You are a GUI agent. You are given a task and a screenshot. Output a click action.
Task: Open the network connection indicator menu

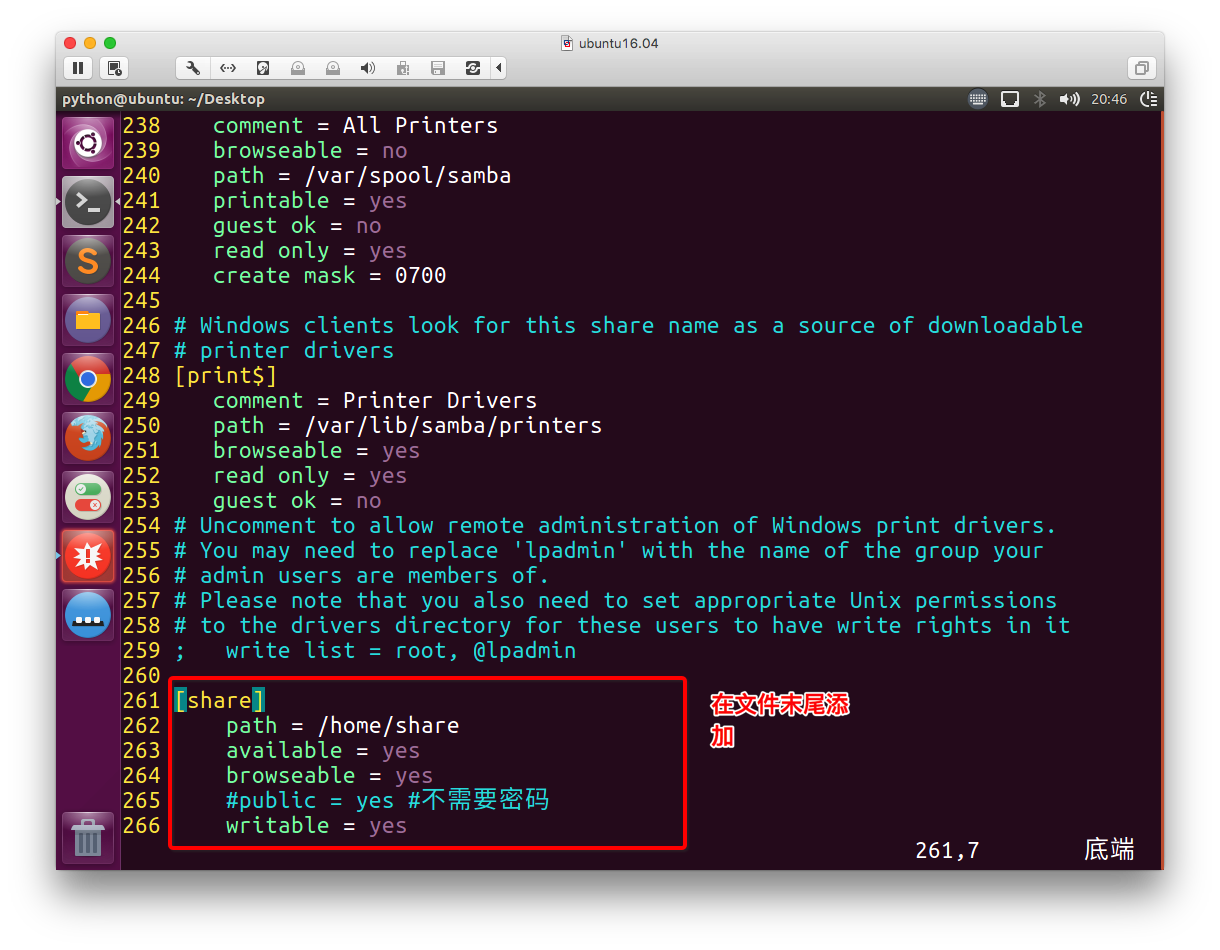point(1010,99)
